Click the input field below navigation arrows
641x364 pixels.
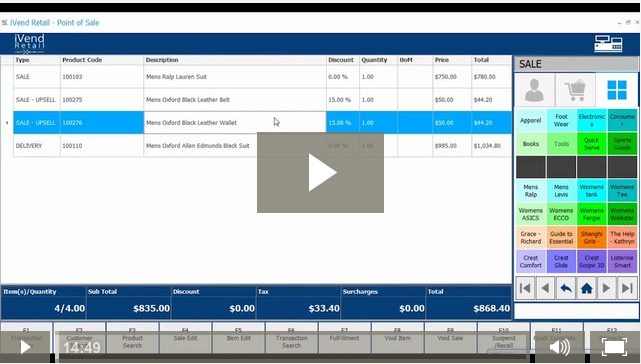point(576,311)
